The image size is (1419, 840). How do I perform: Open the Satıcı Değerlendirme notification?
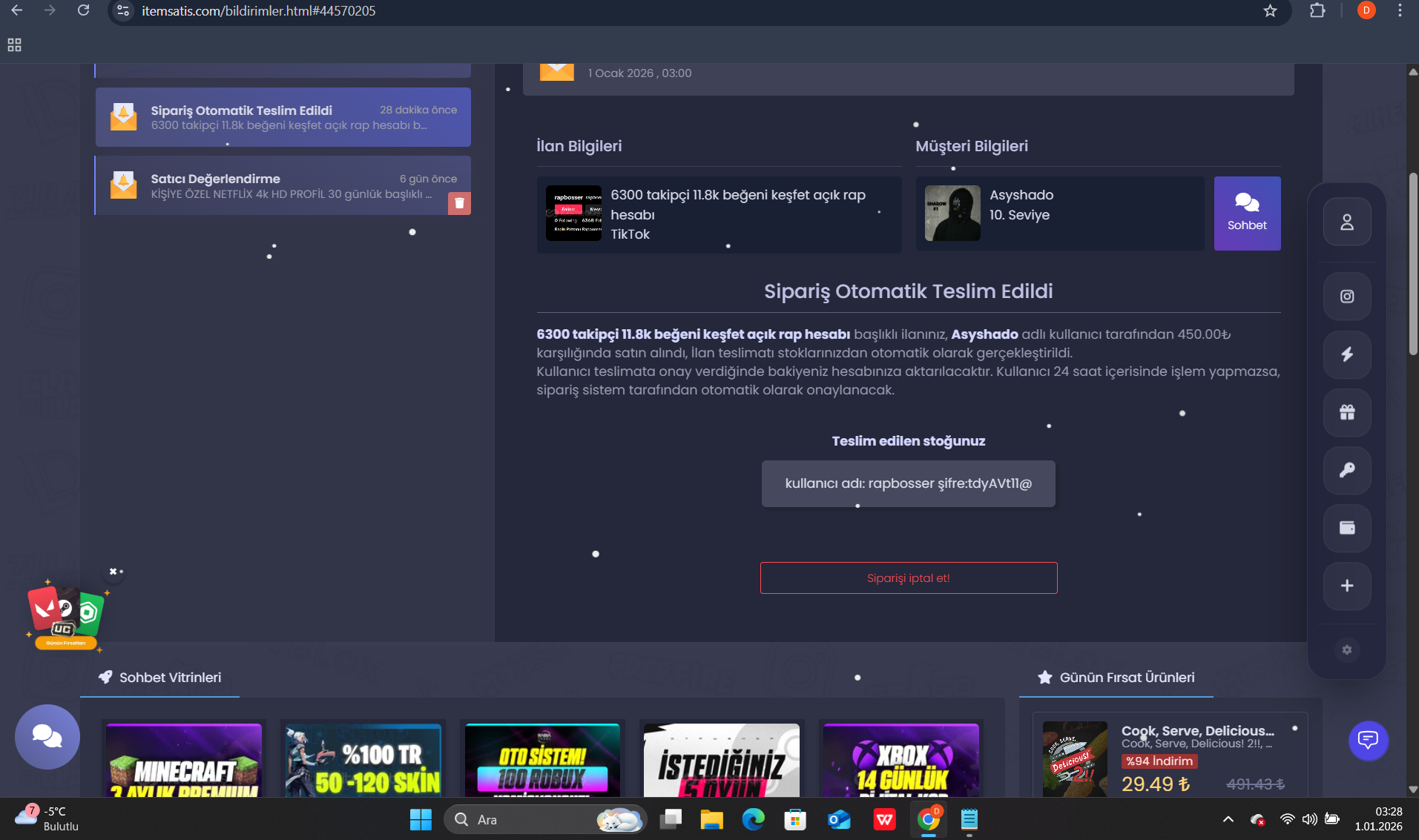click(x=283, y=185)
